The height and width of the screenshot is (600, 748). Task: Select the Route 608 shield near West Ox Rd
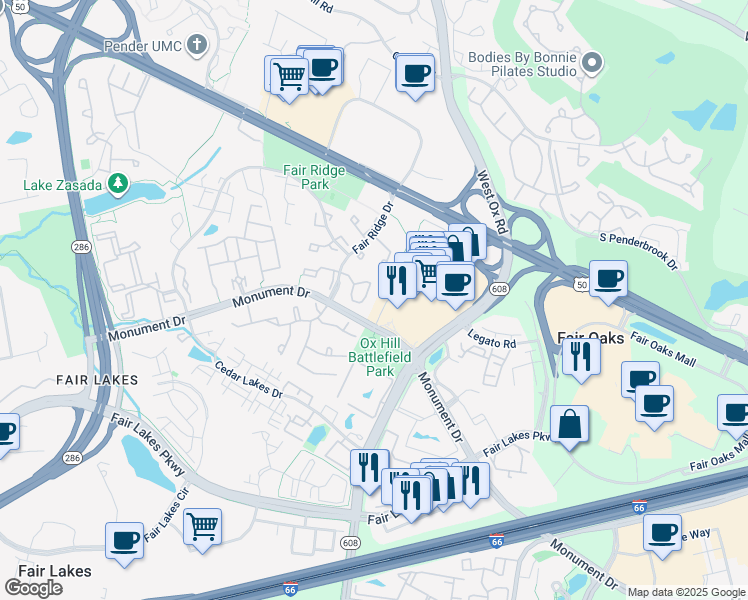pos(499,289)
